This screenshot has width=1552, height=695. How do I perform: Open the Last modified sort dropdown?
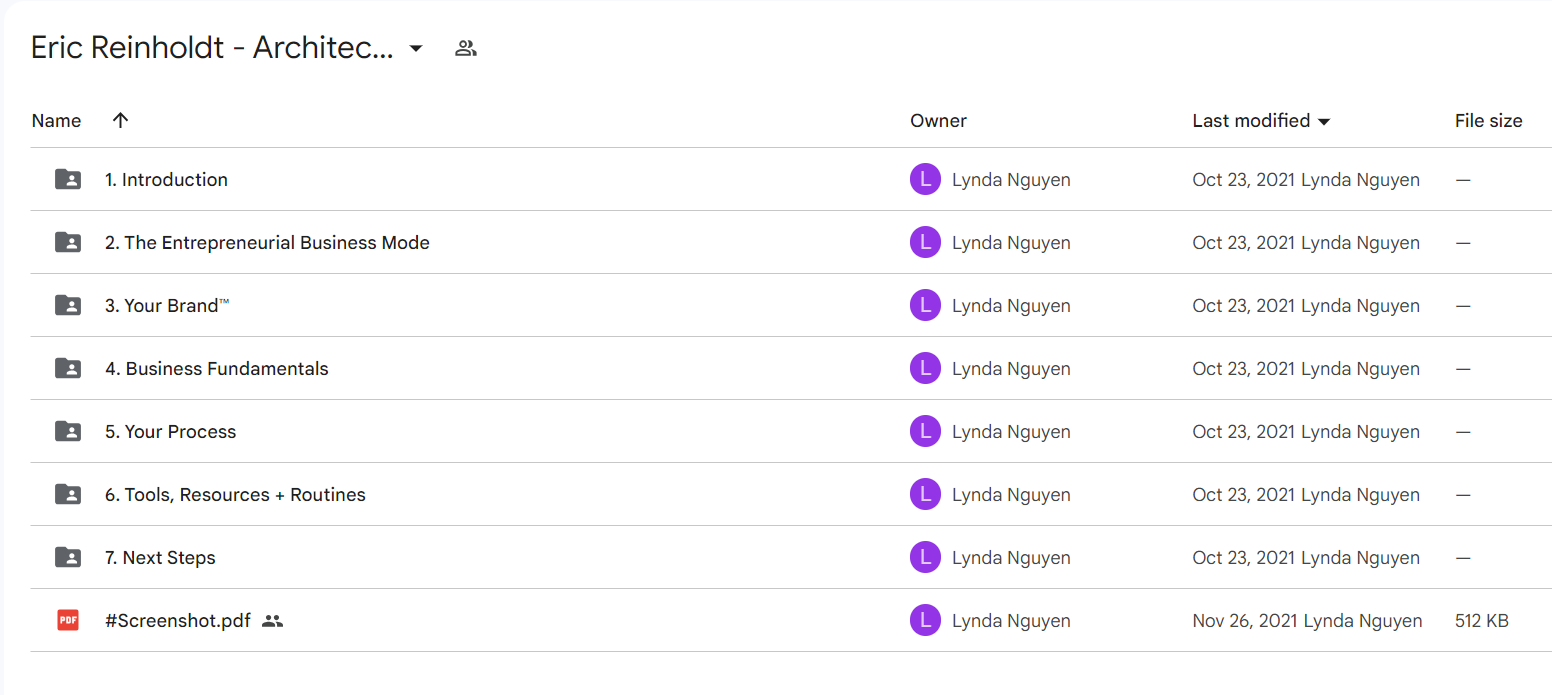tap(1325, 122)
